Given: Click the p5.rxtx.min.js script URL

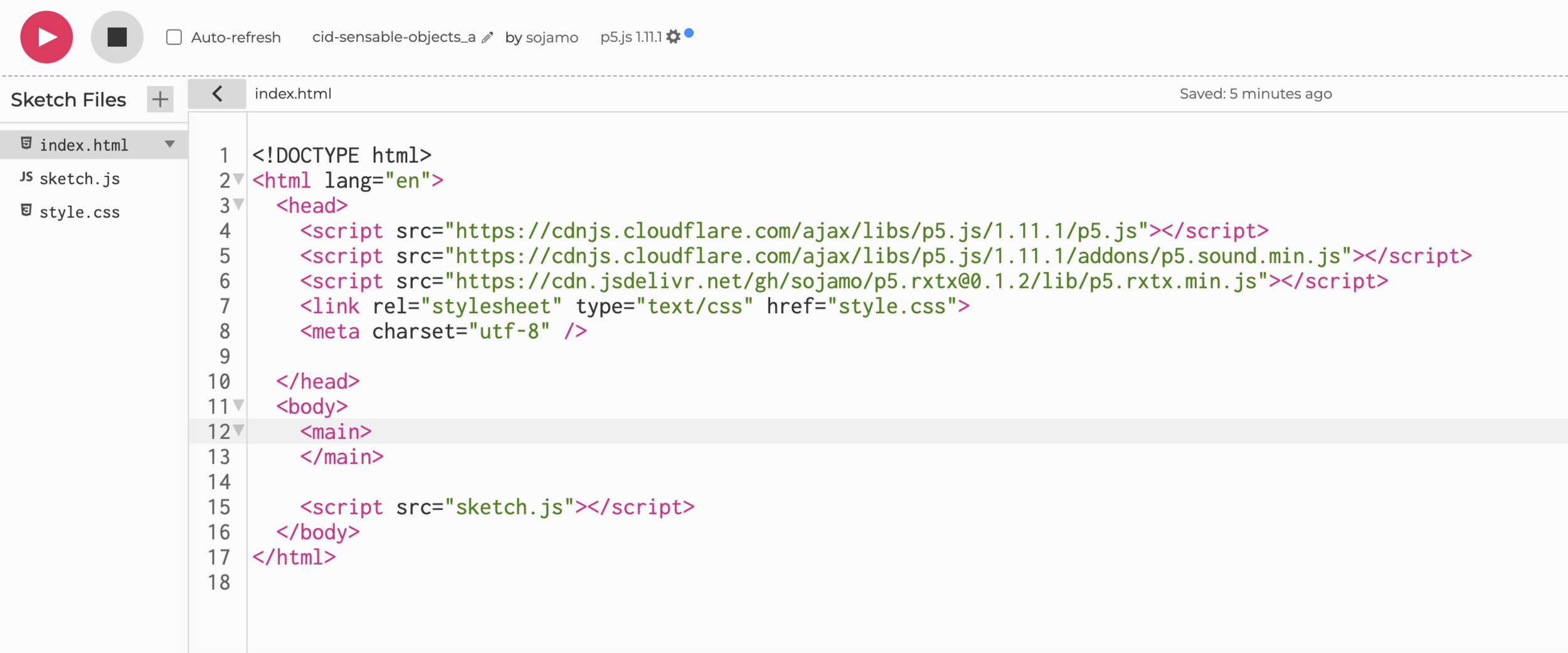Looking at the screenshot, I should tap(856, 281).
